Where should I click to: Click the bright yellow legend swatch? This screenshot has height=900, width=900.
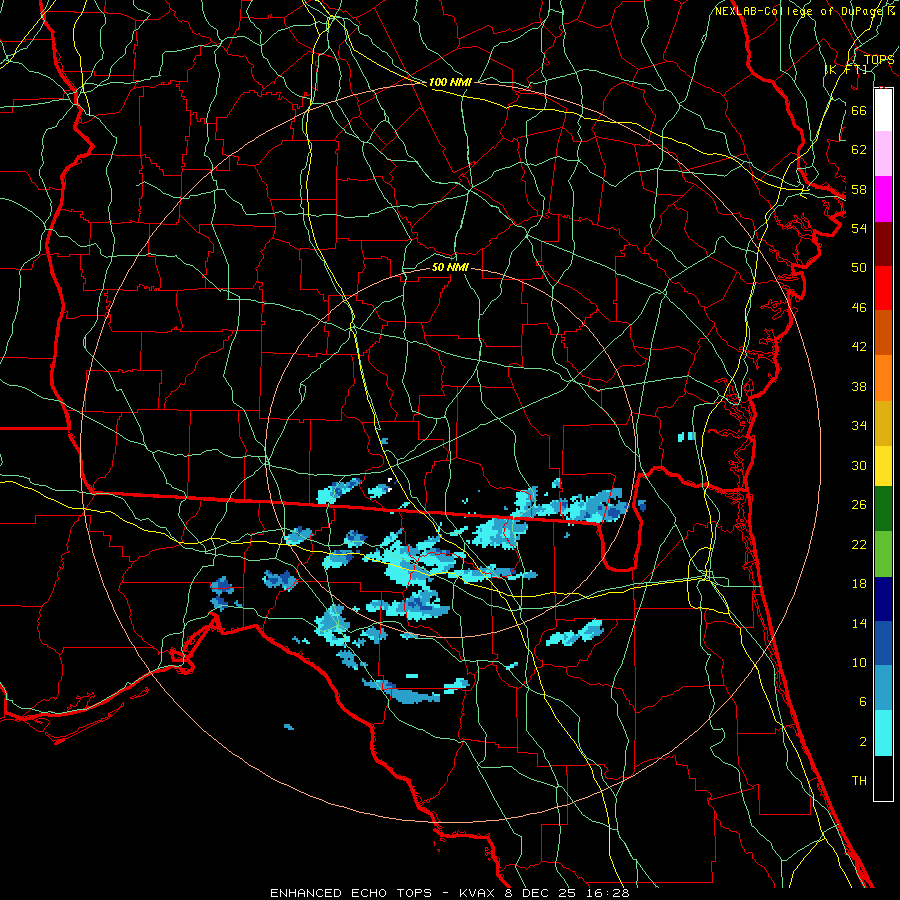pyautogui.click(x=883, y=466)
